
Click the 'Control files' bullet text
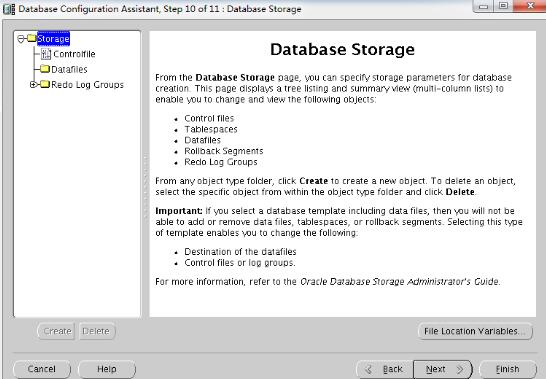(209, 118)
